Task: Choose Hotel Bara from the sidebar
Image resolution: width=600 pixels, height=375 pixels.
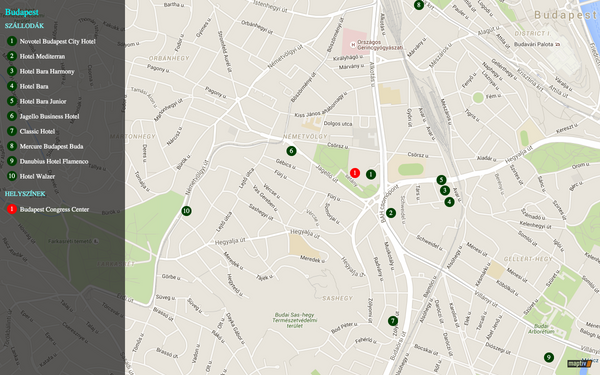Action: [34, 86]
